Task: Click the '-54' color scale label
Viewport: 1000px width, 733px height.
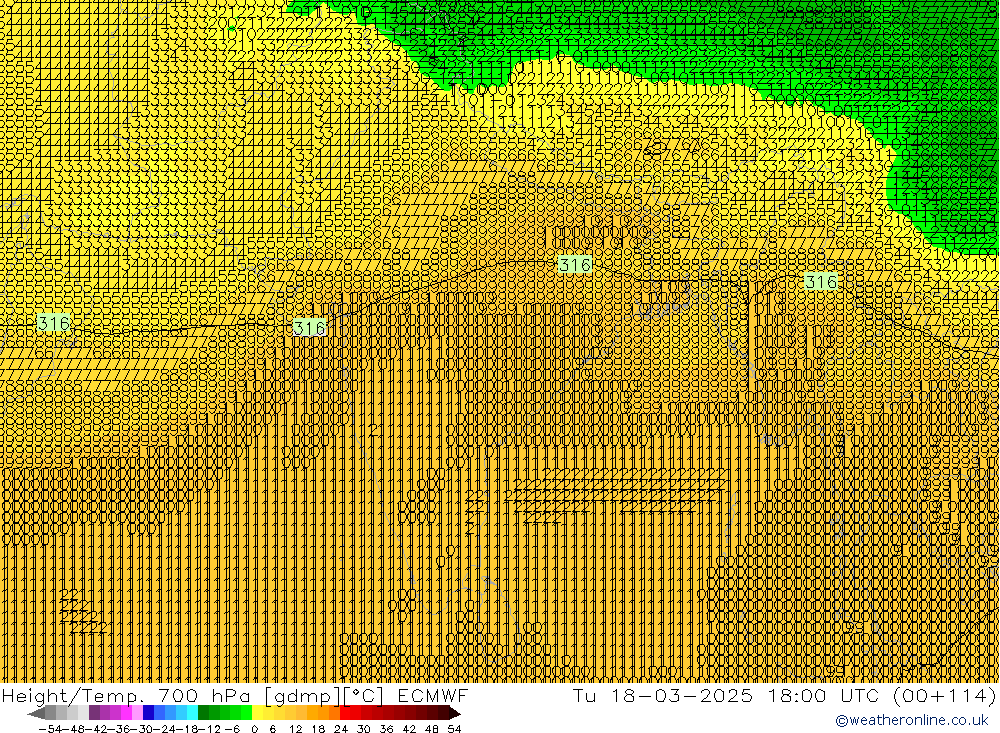Action: click(50, 729)
